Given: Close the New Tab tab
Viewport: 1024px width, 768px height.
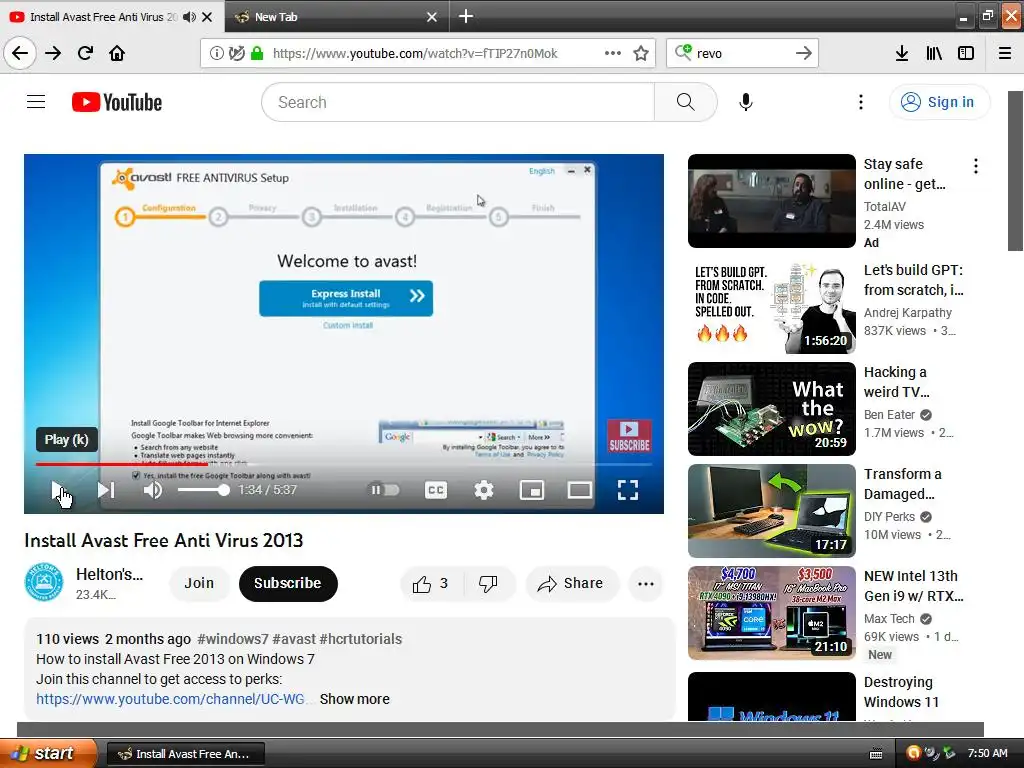Looking at the screenshot, I should coord(432,17).
